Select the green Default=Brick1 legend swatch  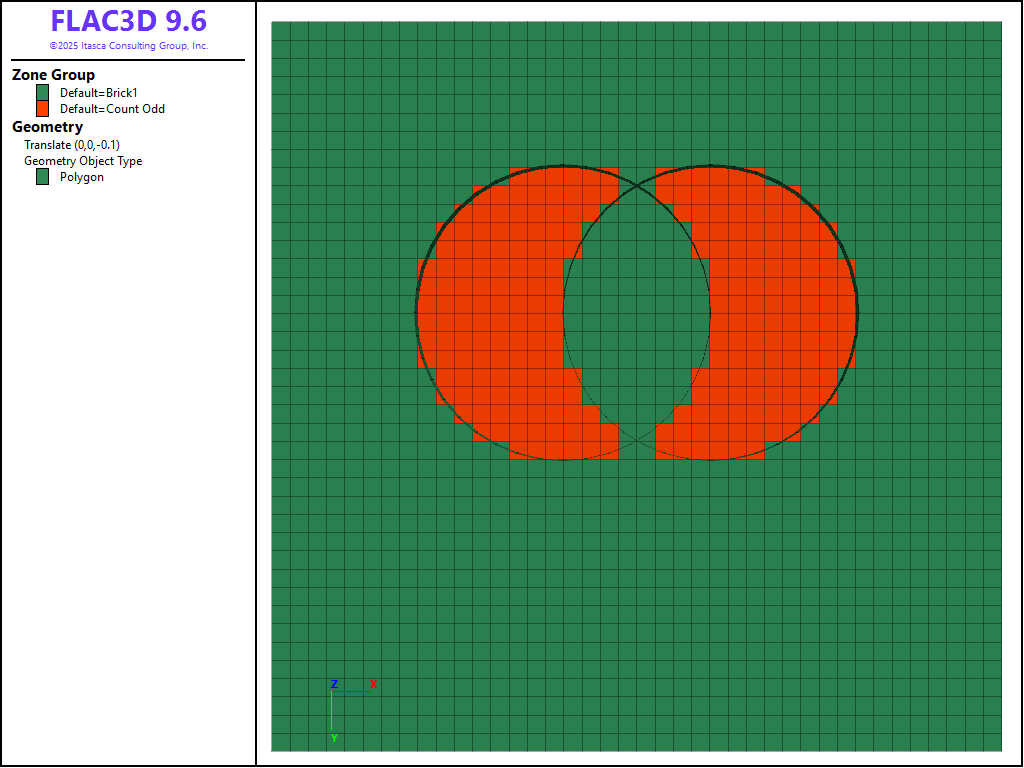pyautogui.click(x=43, y=93)
